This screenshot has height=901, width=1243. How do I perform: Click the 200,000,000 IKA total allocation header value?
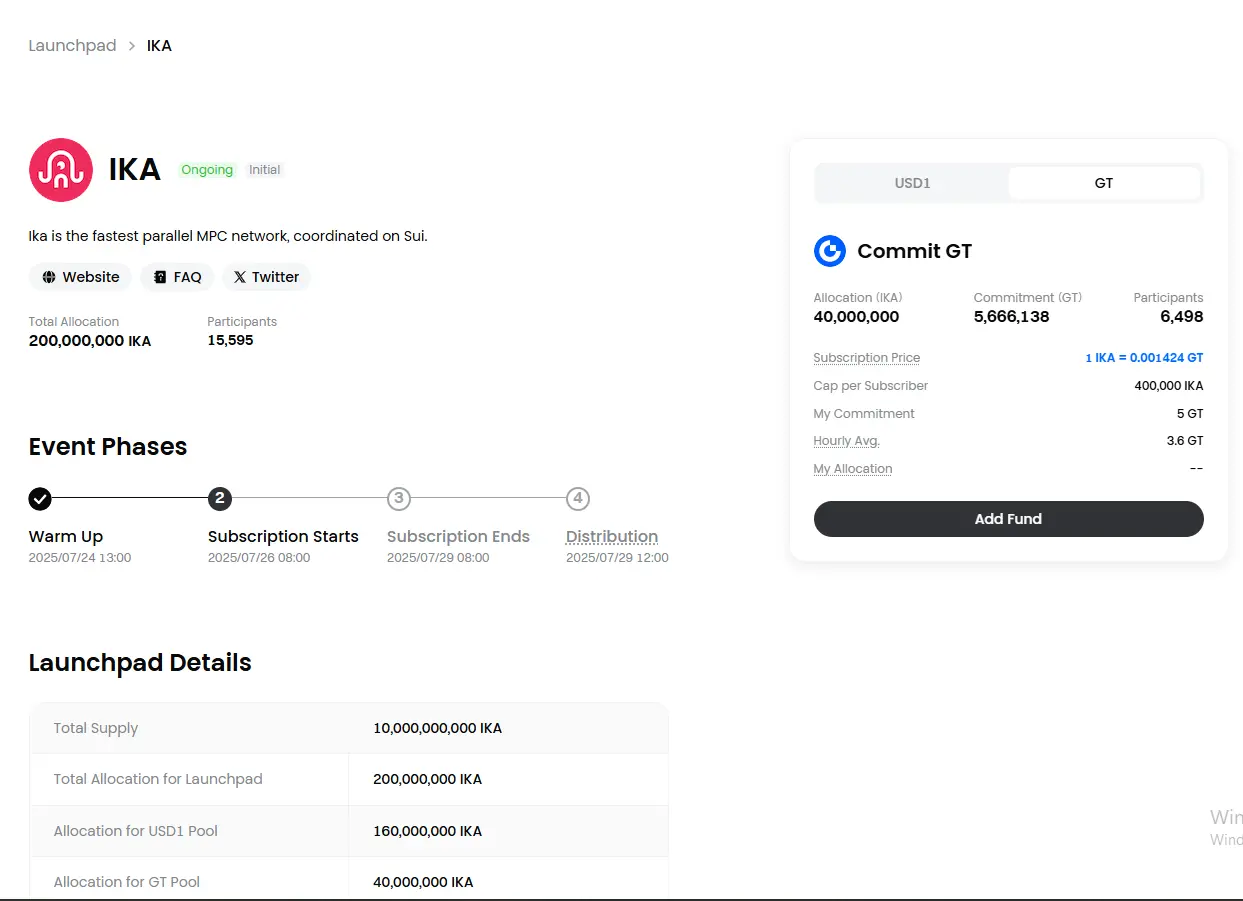(90, 341)
